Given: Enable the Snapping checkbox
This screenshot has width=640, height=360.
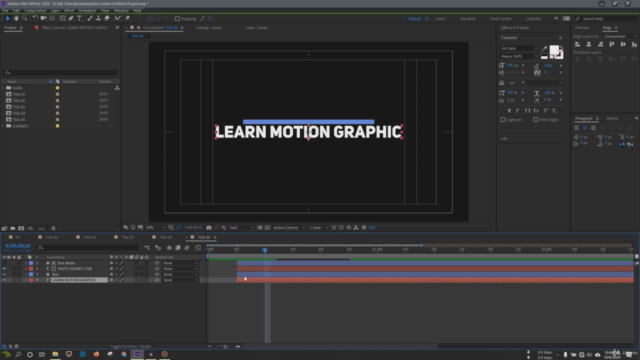Looking at the screenshot, I should [x=177, y=19].
